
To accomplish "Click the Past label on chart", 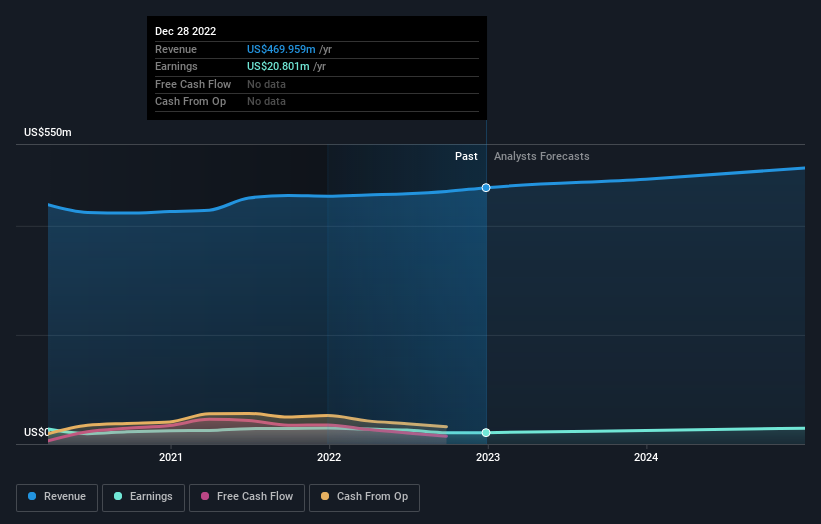I will point(466,156).
